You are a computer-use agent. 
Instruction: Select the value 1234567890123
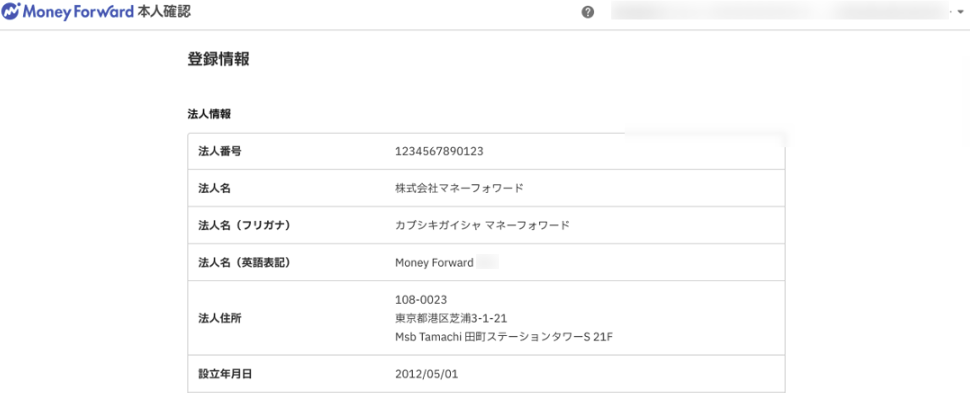pyautogui.click(x=439, y=151)
